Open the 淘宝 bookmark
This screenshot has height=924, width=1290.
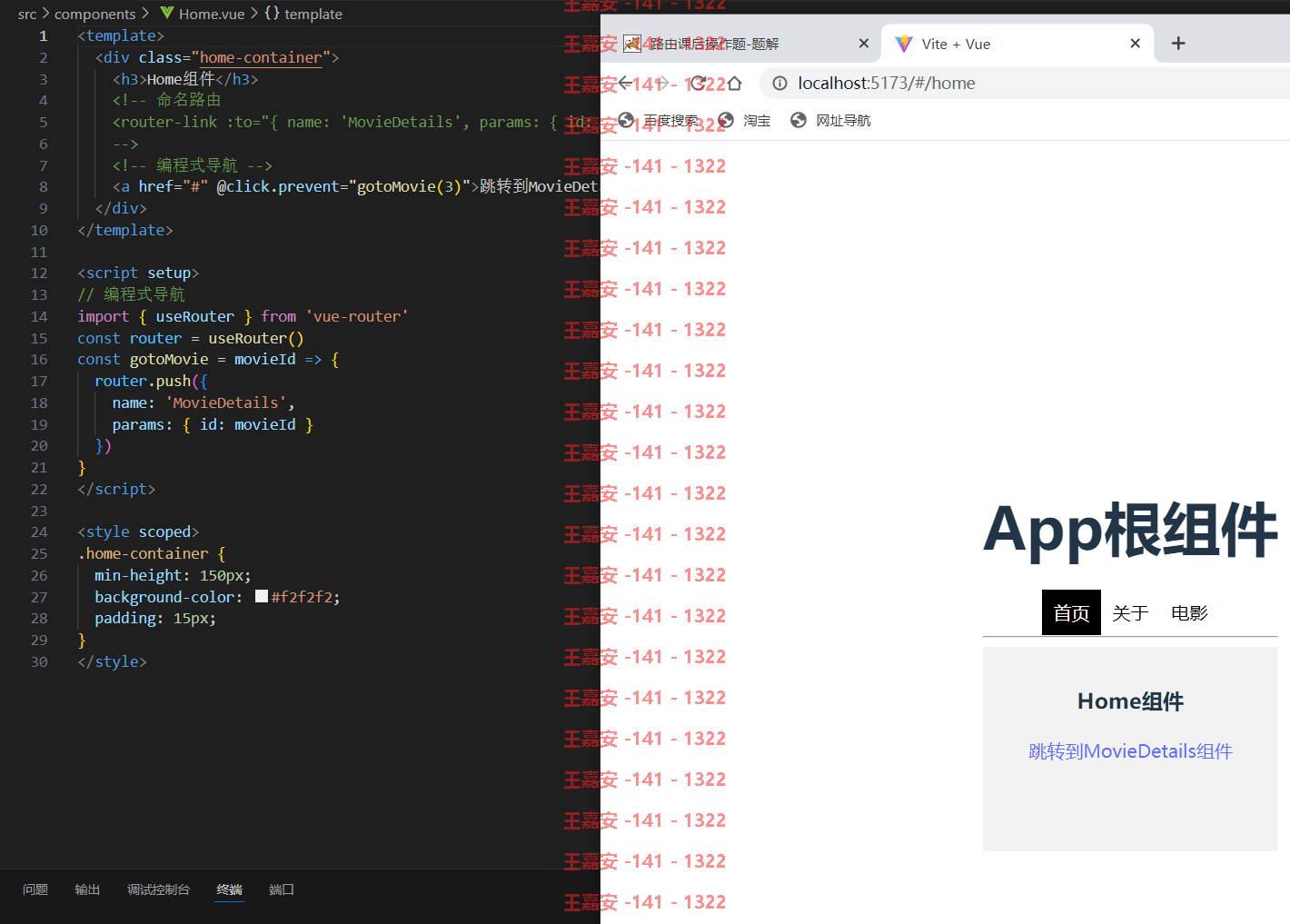tap(744, 121)
